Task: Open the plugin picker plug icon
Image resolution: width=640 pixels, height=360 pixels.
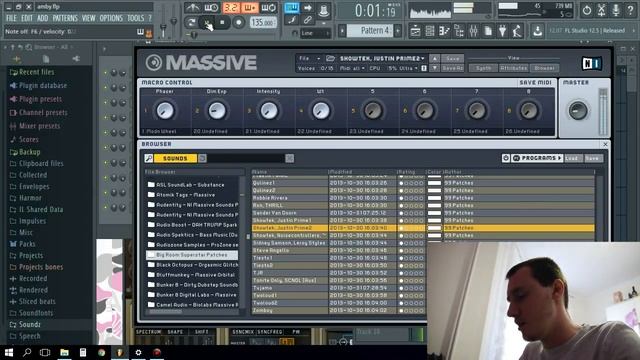Action: [502, 31]
